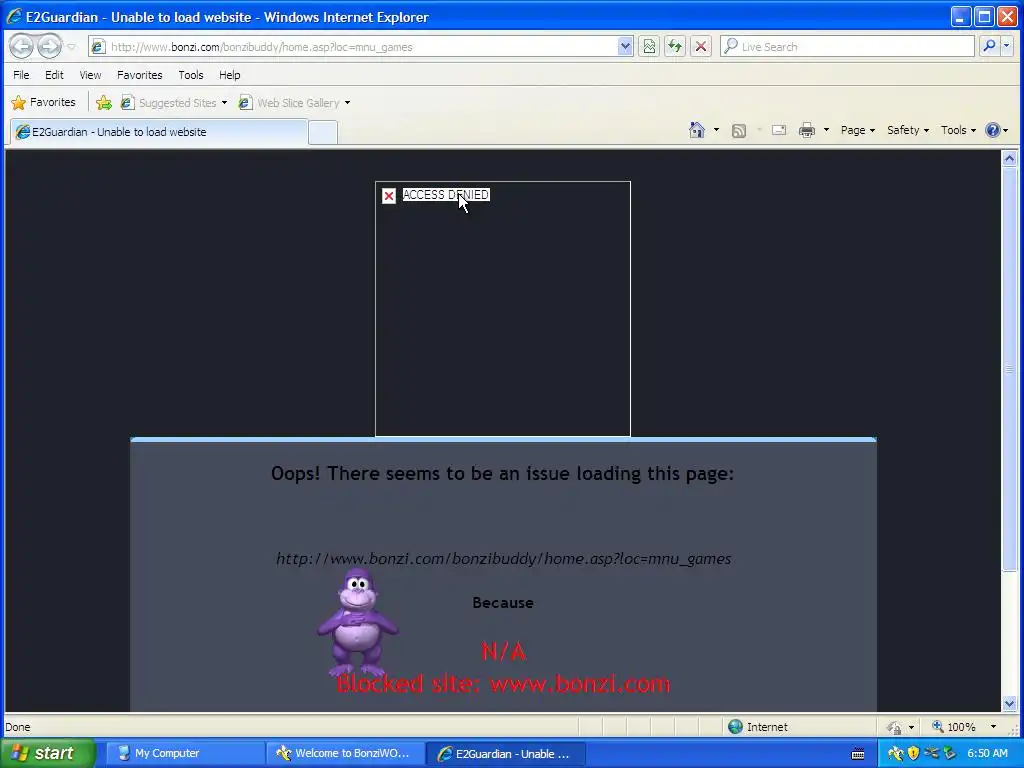This screenshot has height=768, width=1024.
Task: Open search provider options dropdown
Action: pos(1006,46)
